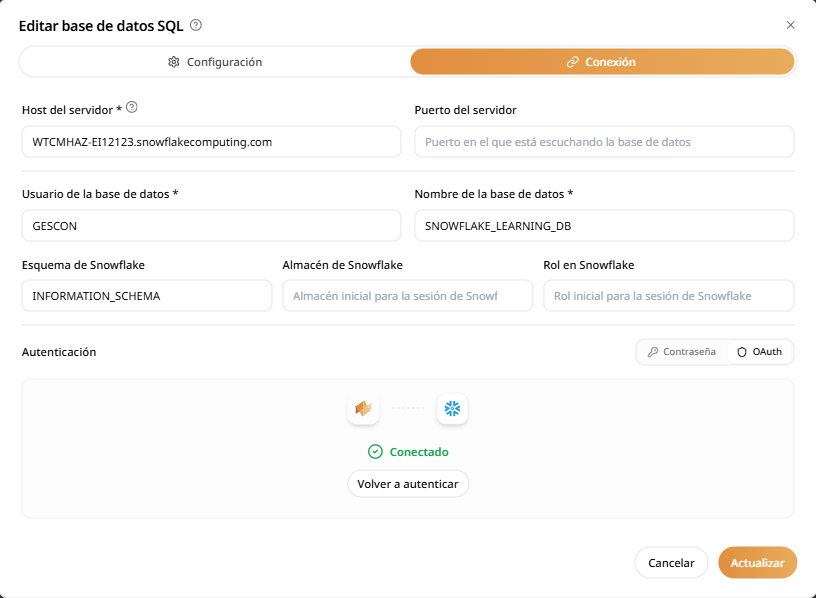Click the green Conectado checkmark icon

375,452
